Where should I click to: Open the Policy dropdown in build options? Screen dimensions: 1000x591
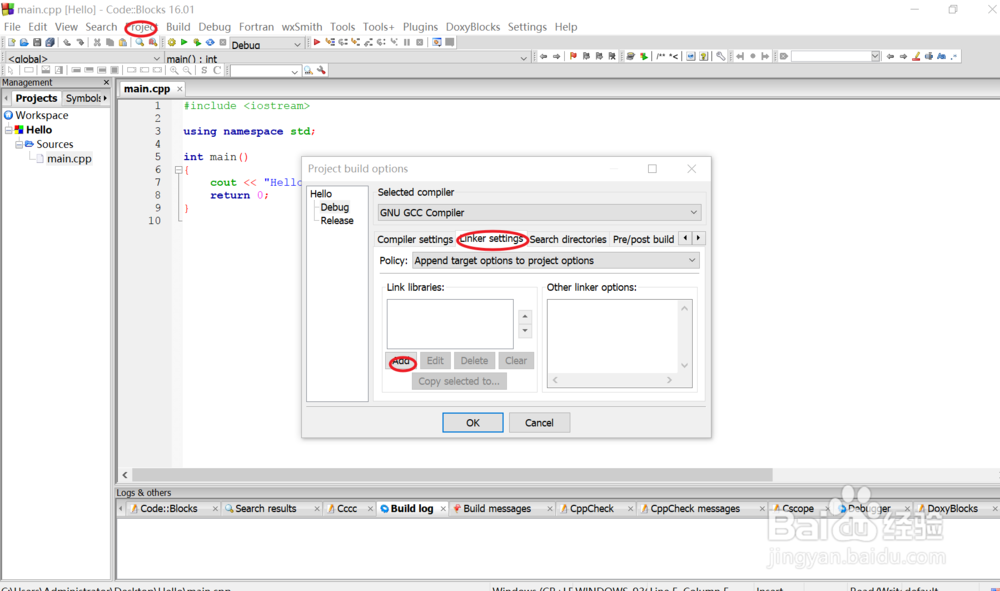click(x=555, y=260)
